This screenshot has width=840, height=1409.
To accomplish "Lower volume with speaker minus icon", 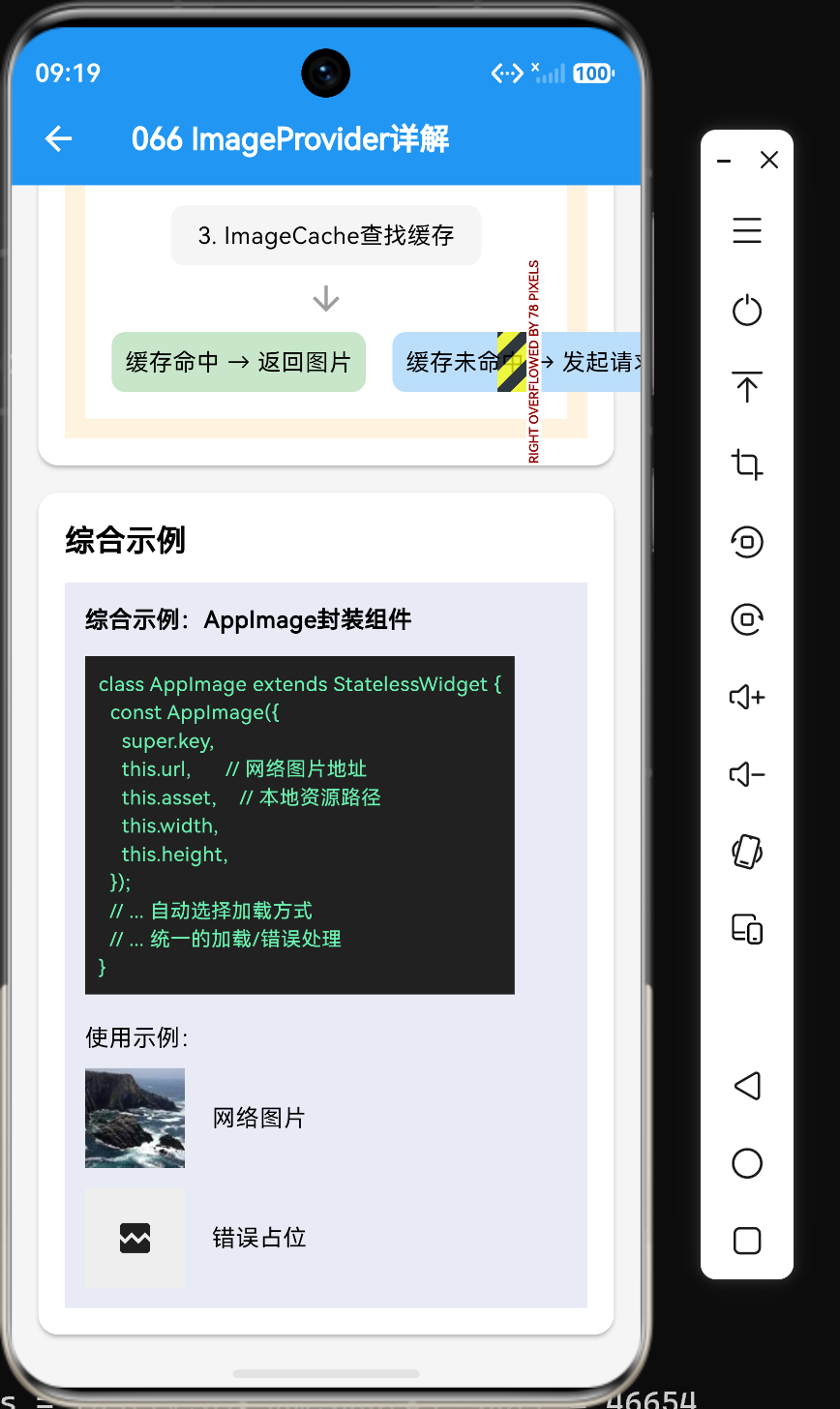I will point(747,774).
